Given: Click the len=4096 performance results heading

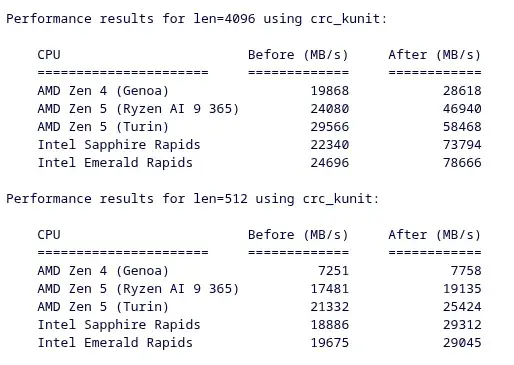Looking at the screenshot, I should click(x=196, y=19).
